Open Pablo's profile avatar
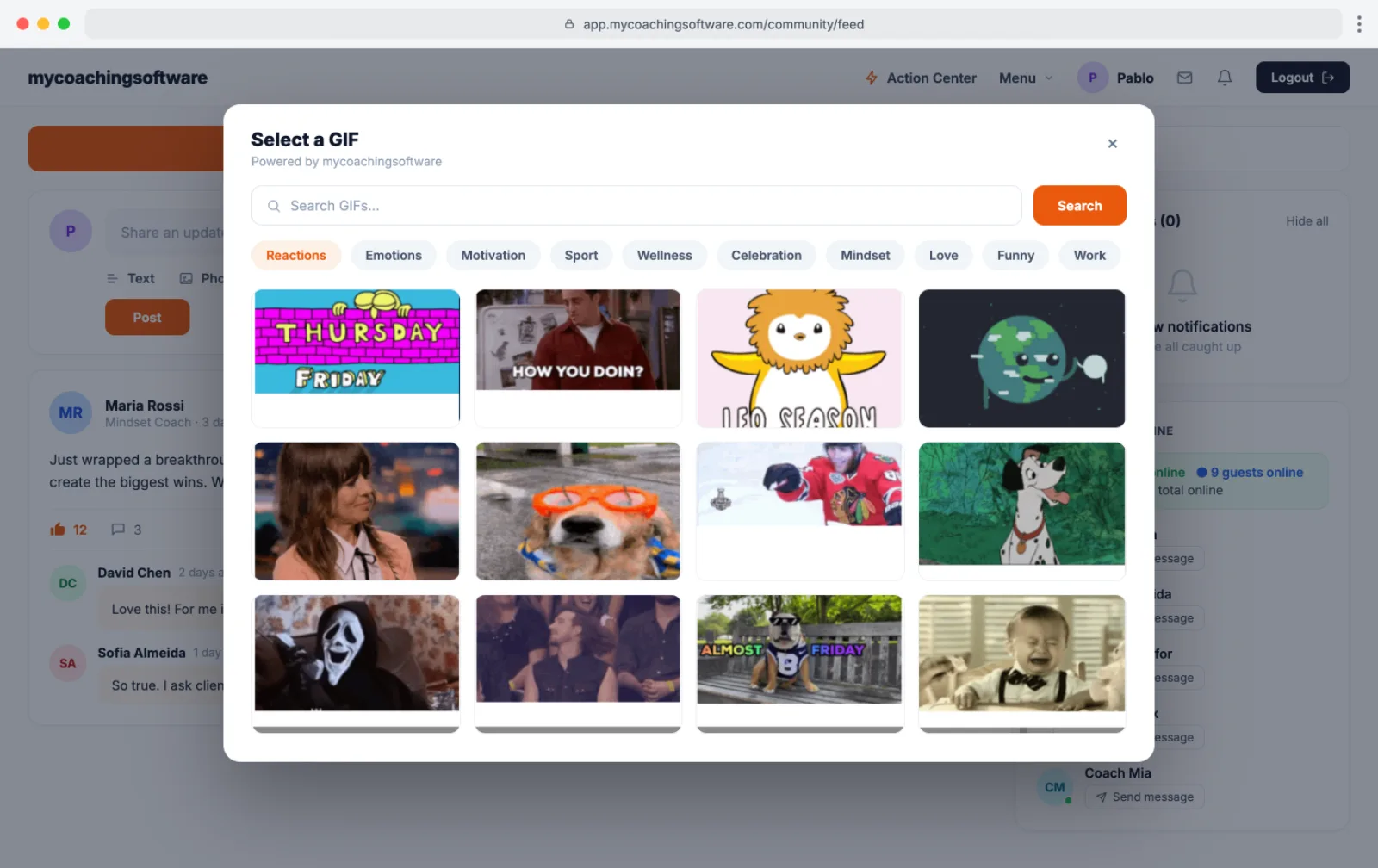The height and width of the screenshot is (868, 1378). point(1092,77)
